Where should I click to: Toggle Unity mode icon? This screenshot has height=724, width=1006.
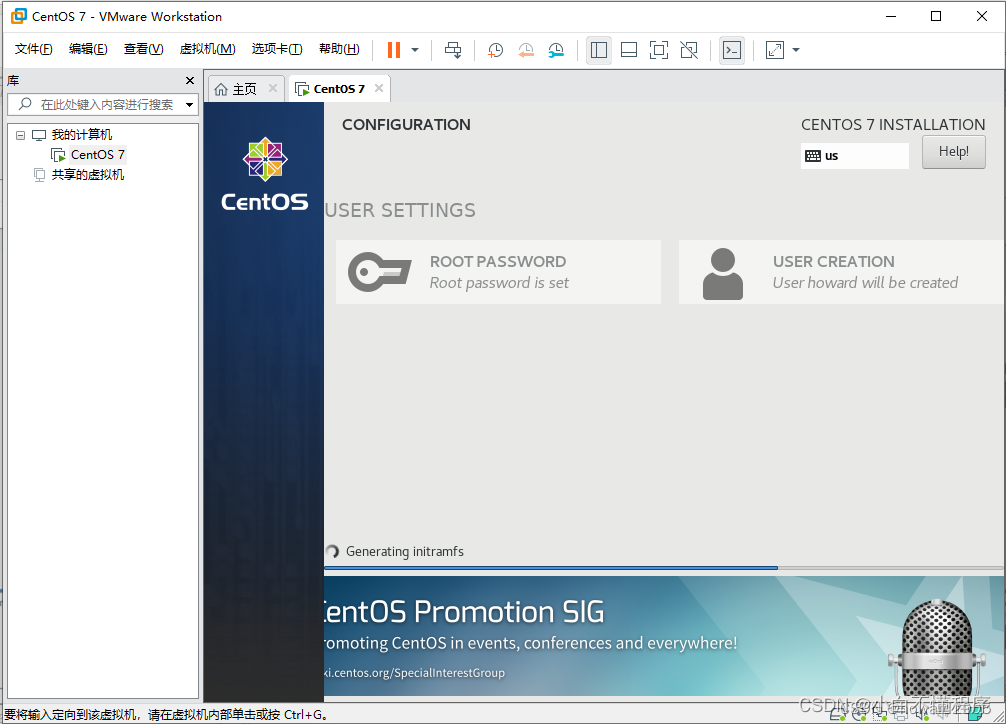(689, 50)
